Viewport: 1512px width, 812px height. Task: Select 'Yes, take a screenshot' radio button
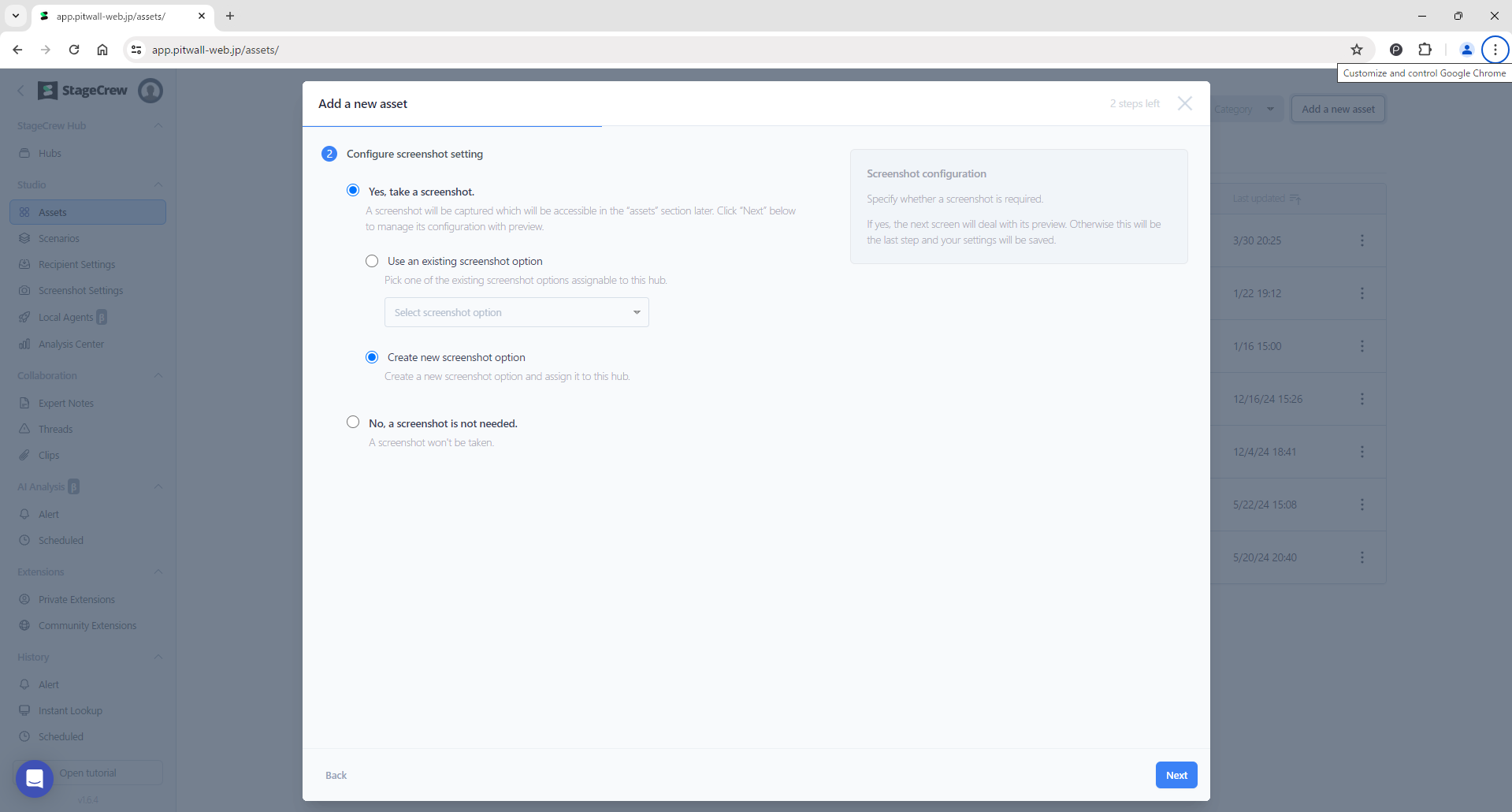[x=353, y=191]
